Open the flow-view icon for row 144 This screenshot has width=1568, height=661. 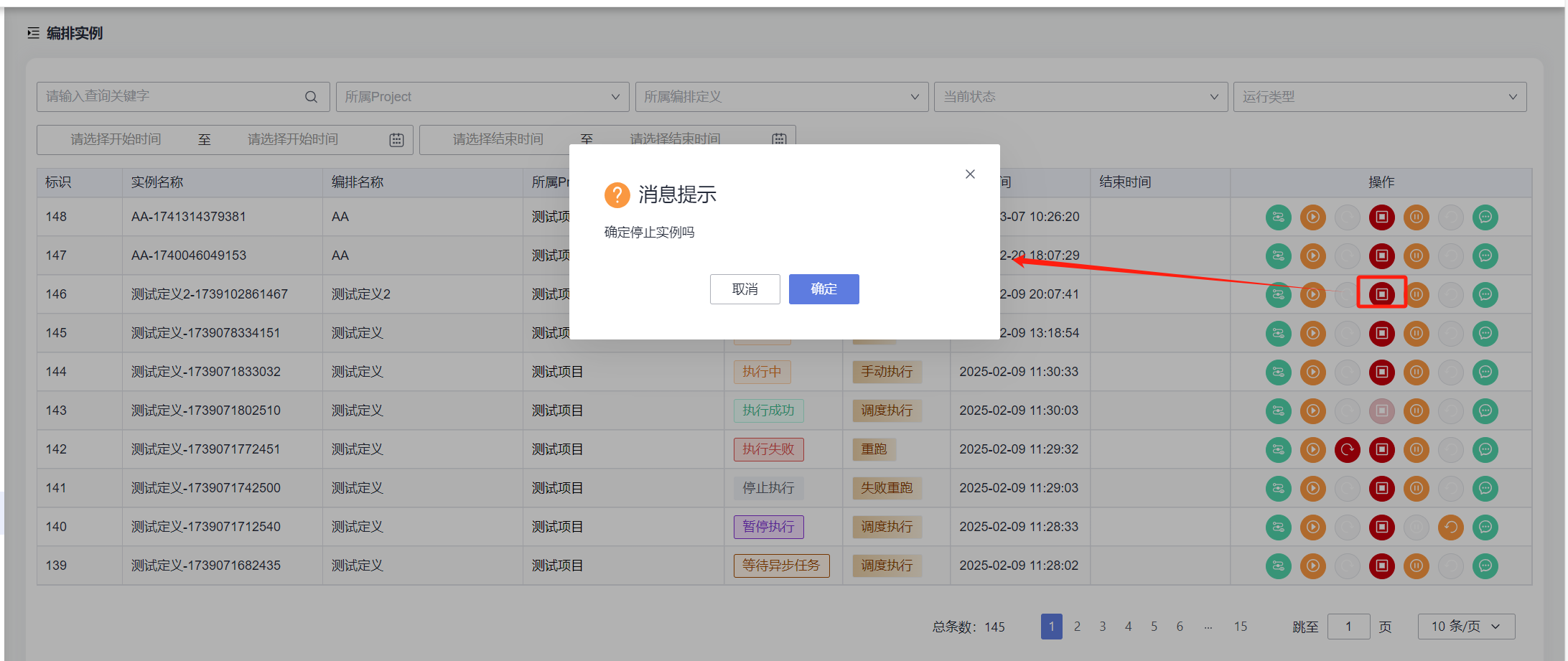tap(1278, 372)
